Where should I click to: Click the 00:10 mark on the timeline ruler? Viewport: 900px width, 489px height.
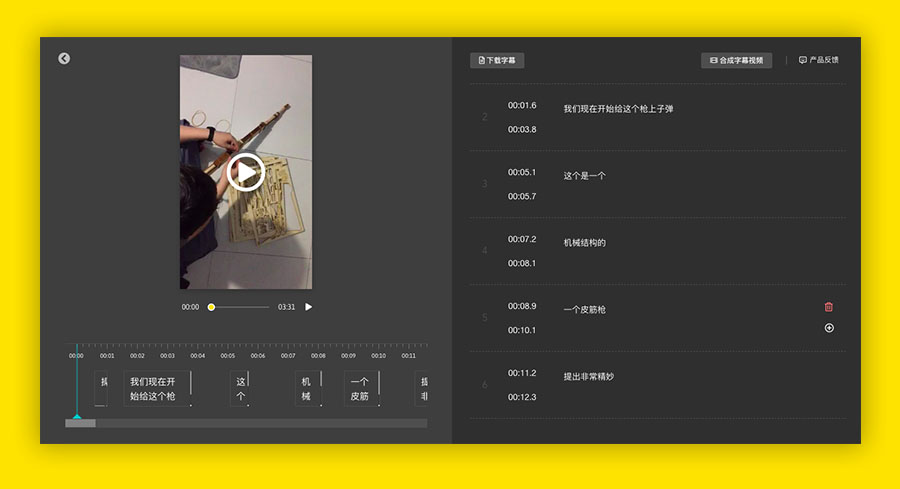pos(378,356)
